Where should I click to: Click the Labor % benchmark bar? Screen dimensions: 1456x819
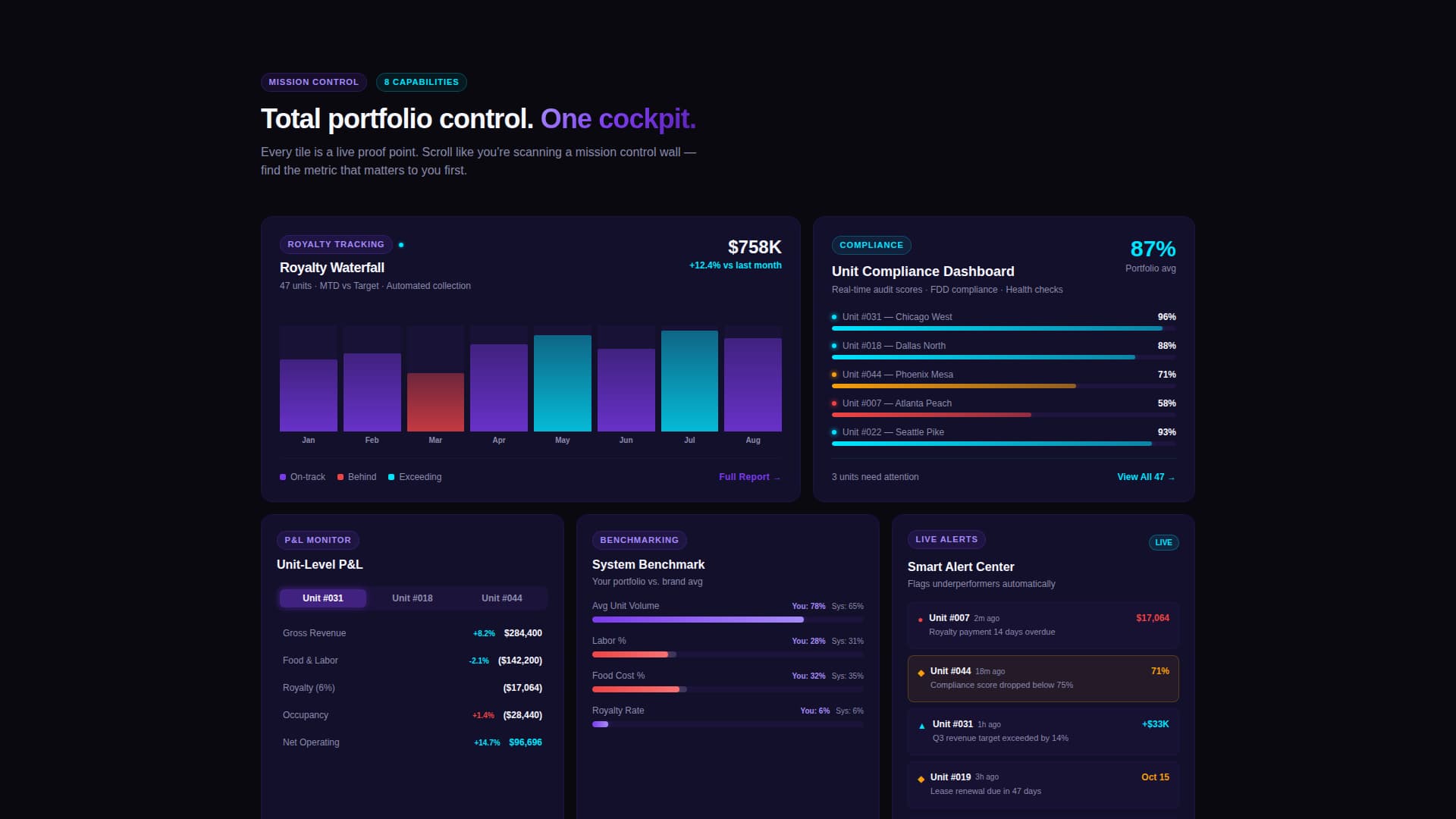(728, 654)
